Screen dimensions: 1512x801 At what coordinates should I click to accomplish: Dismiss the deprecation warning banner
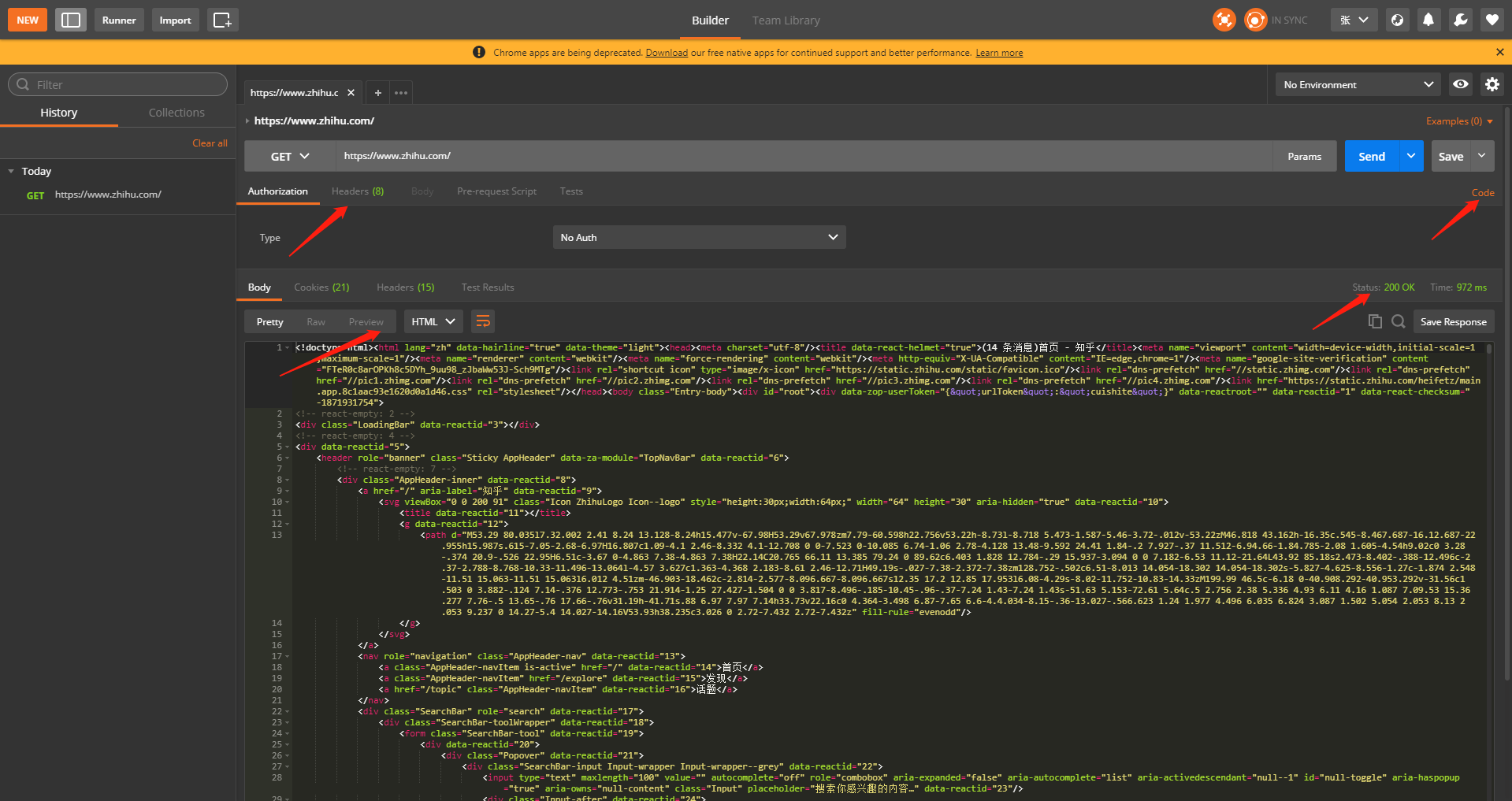[1499, 52]
